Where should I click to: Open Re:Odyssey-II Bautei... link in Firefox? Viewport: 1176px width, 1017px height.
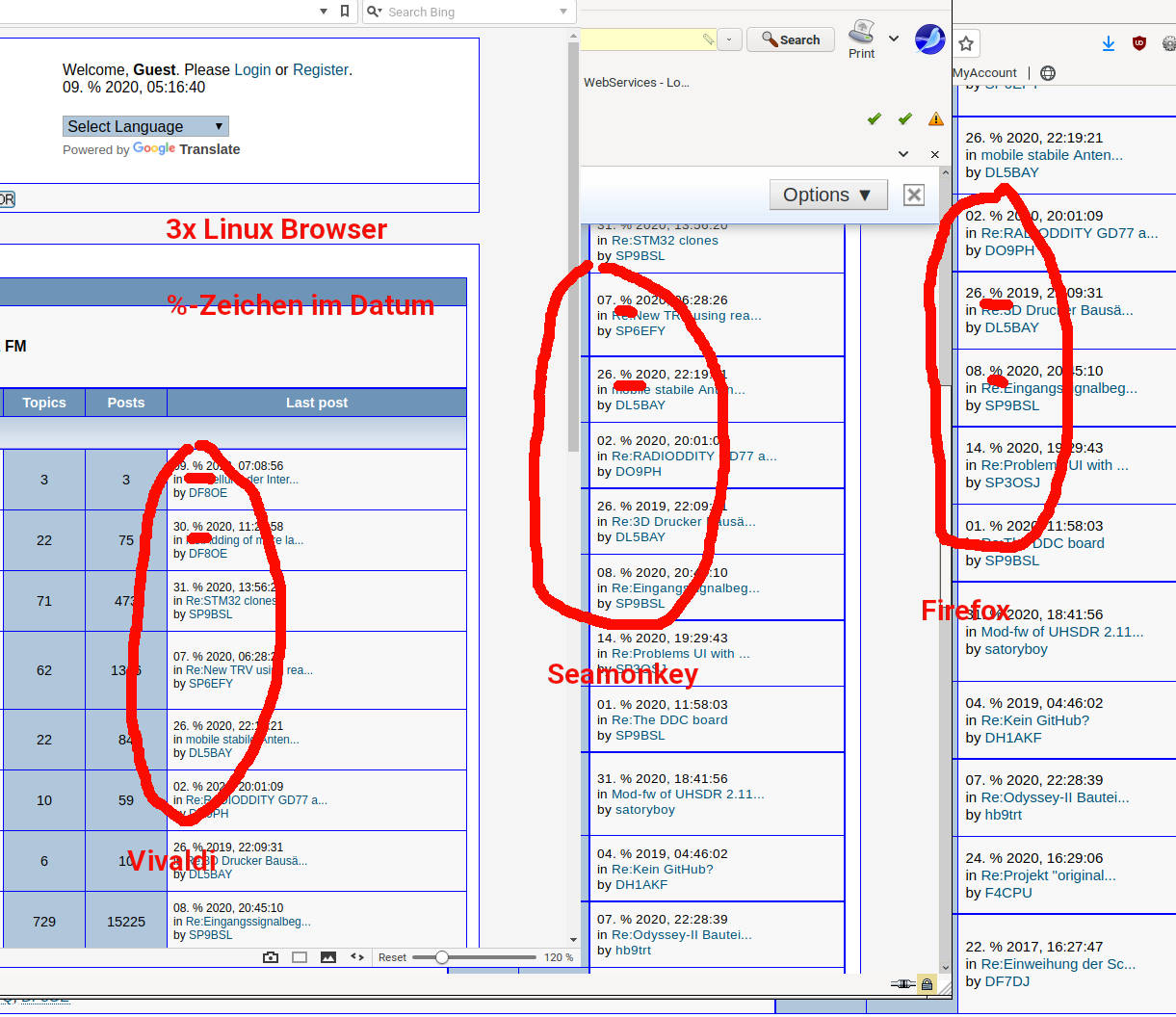(1056, 796)
